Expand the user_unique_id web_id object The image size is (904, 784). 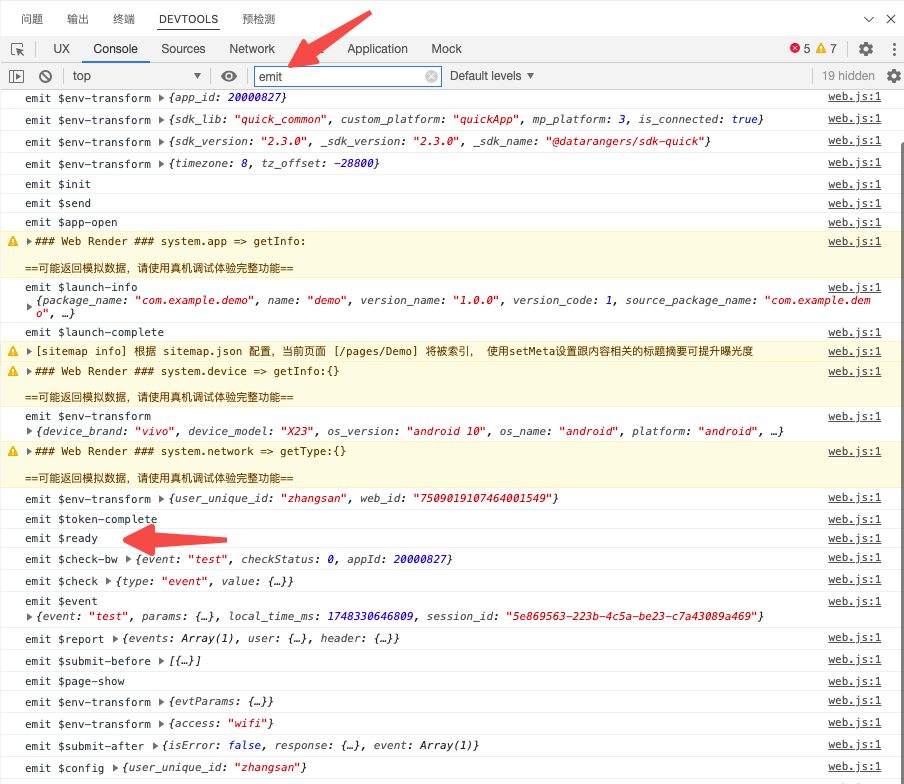(x=162, y=499)
